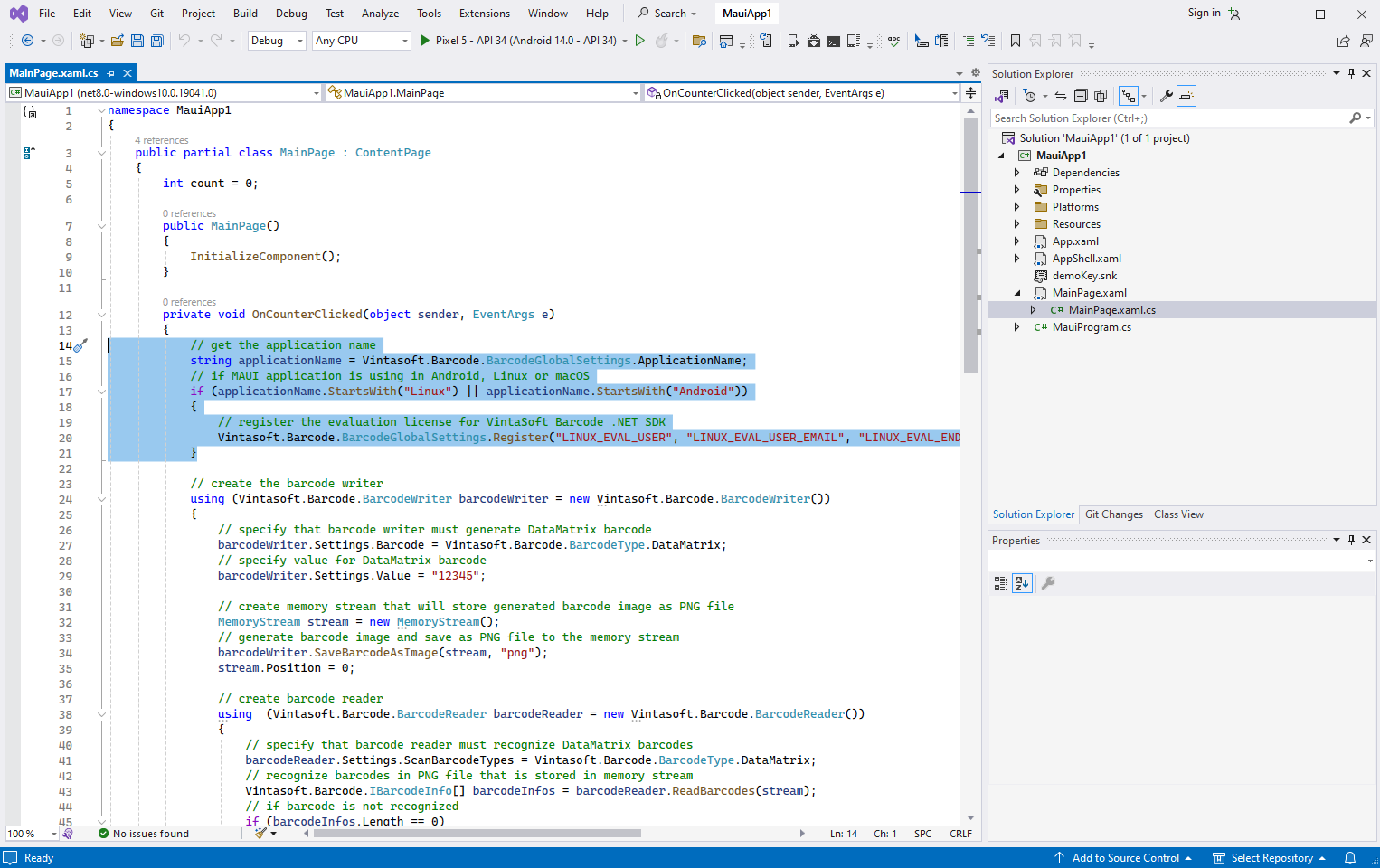Switch to the Git Changes tab
This screenshot has width=1380, height=868.
[1113, 514]
